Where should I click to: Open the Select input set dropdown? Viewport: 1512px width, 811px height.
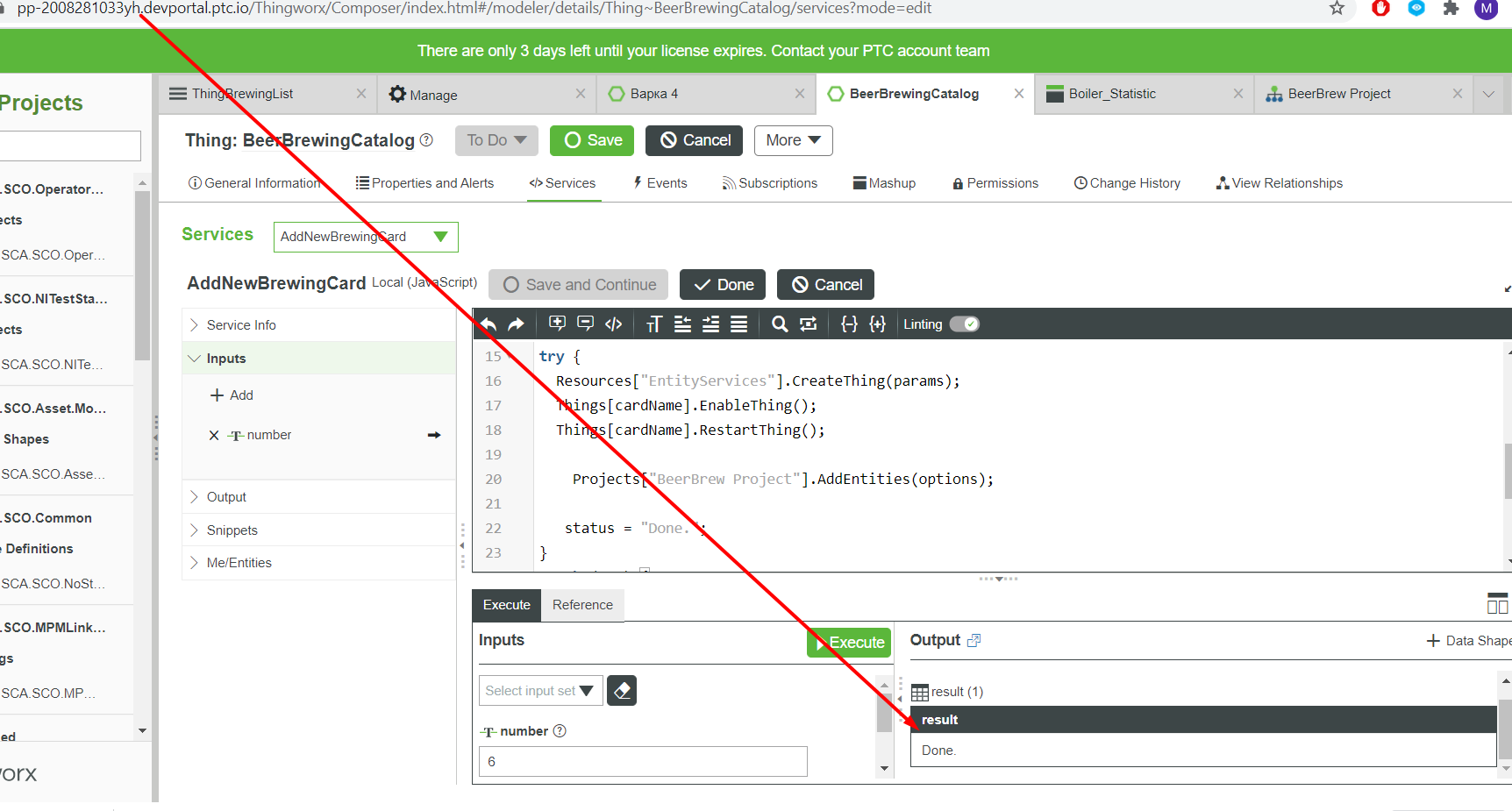(539, 690)
